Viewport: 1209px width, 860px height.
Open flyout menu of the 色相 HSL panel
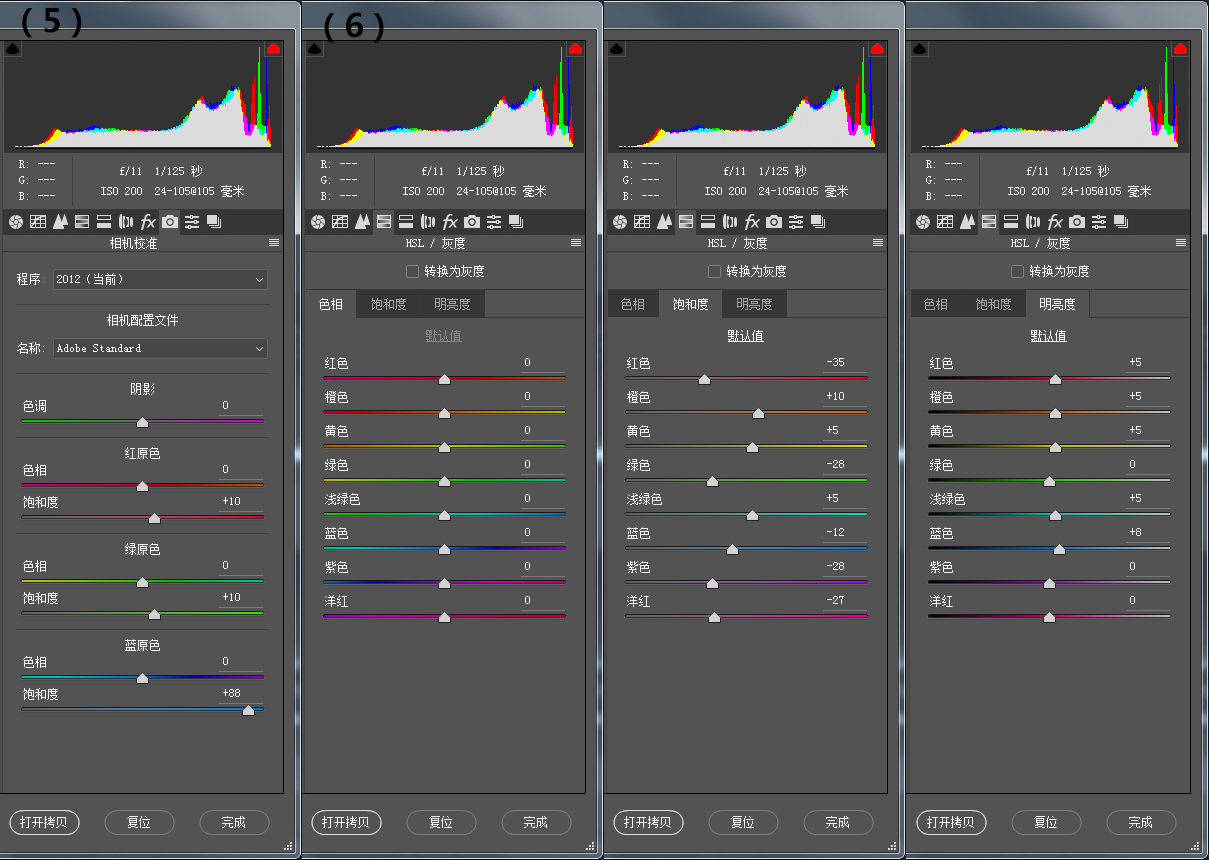576,243
